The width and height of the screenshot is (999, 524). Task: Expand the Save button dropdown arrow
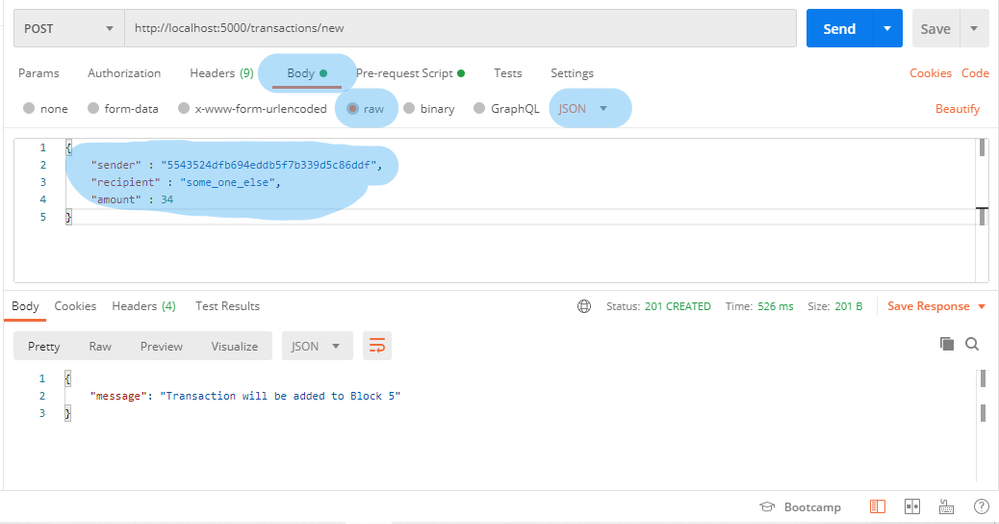point(974,29)
